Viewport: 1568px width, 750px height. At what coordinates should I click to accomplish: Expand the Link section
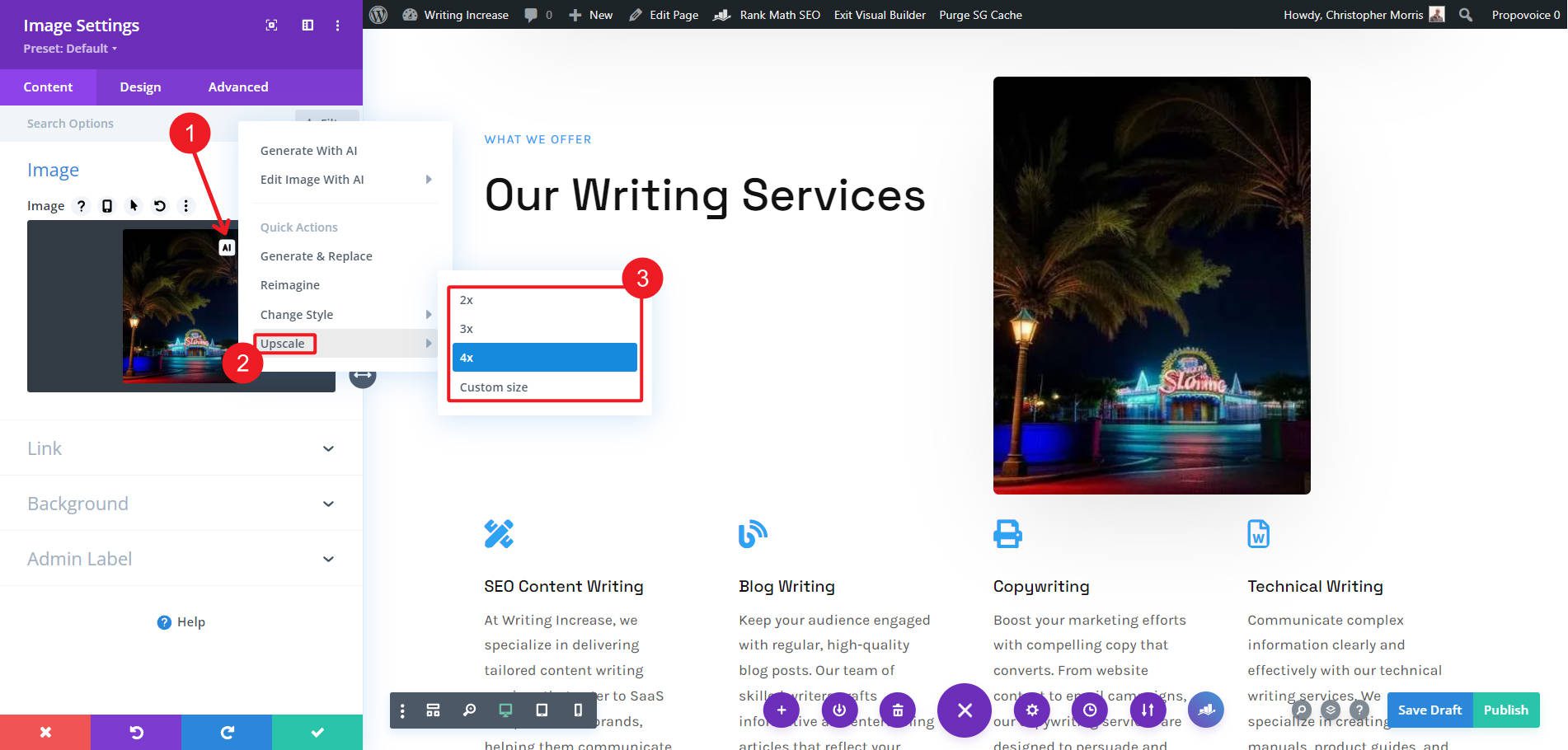[x=181, y=448]
